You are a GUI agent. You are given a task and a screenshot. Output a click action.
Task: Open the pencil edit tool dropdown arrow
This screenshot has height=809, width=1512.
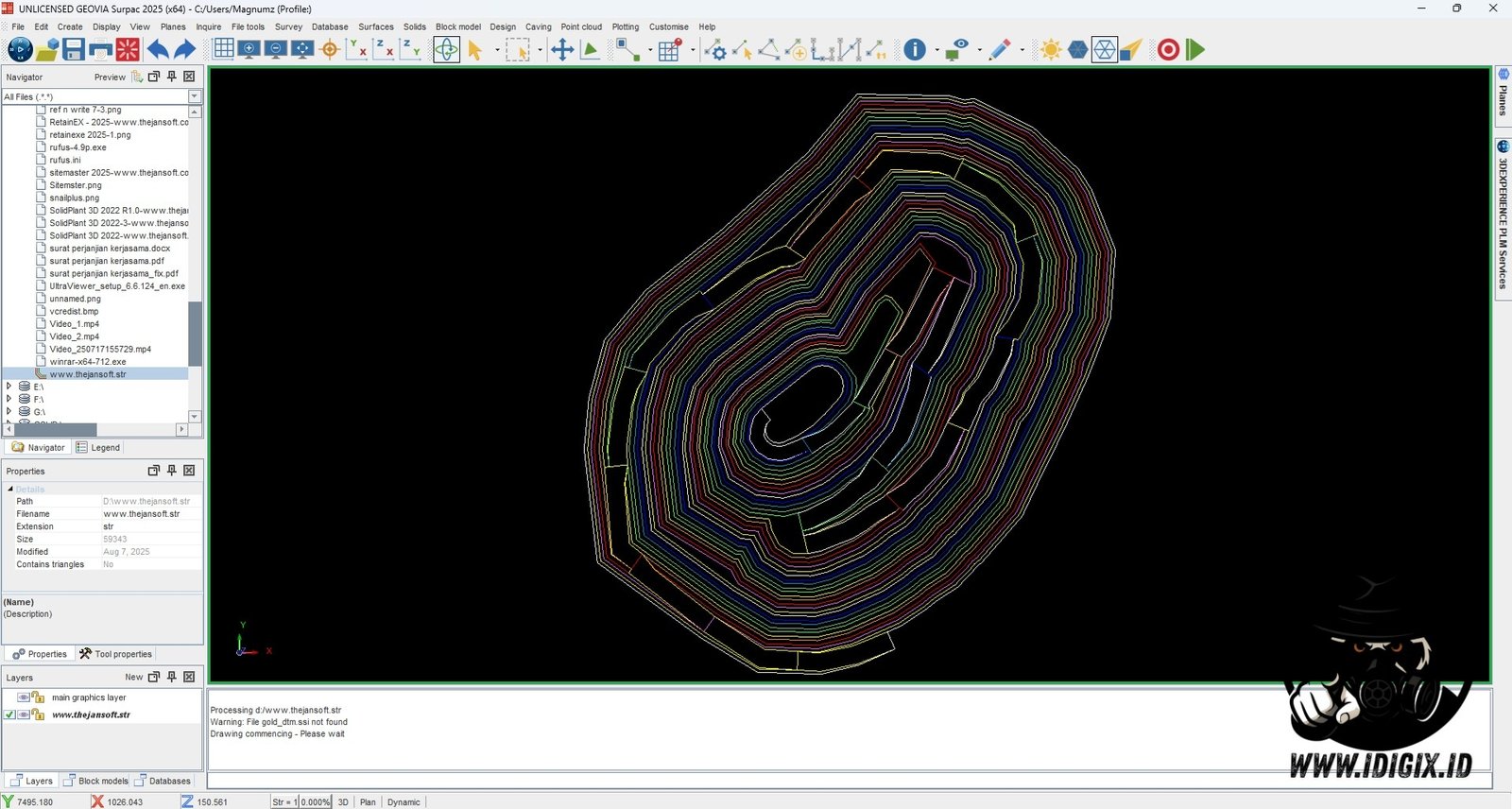pyautogui.click(x=1022, y=49)
